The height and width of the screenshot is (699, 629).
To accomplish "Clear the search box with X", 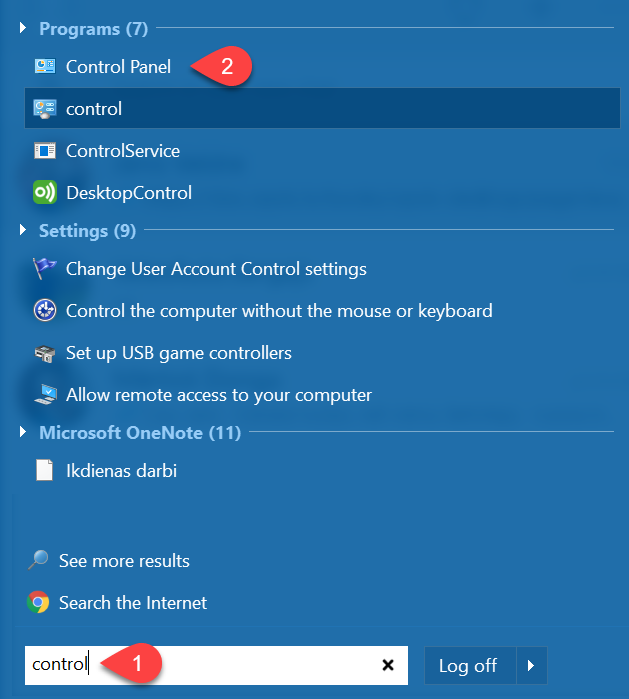I will coord(388,665).
